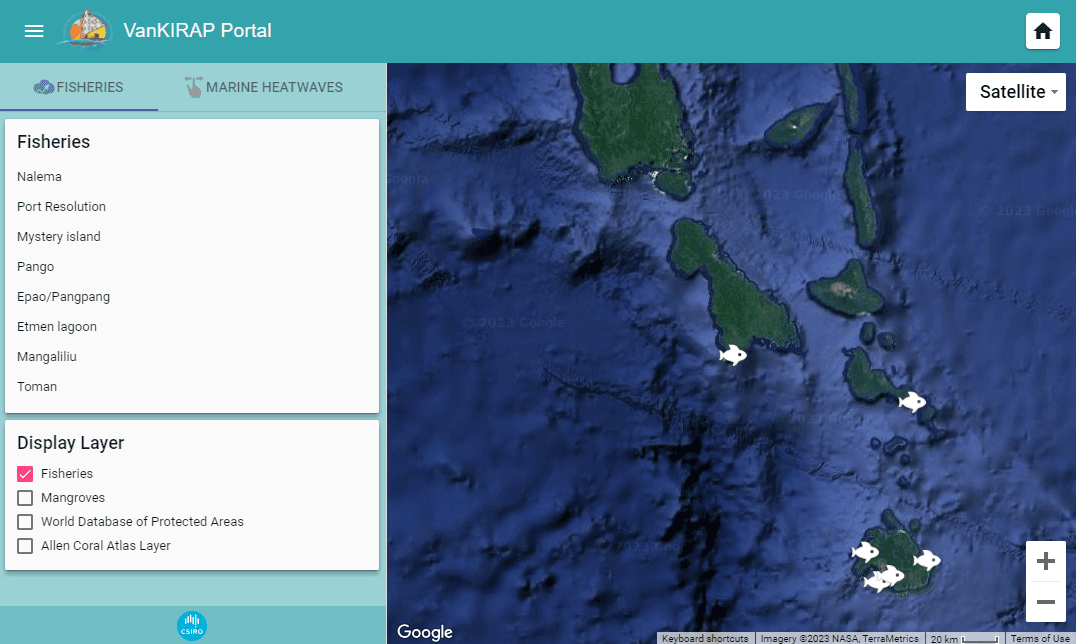Click the VanKIRAP Portal logo

[86, 30]
